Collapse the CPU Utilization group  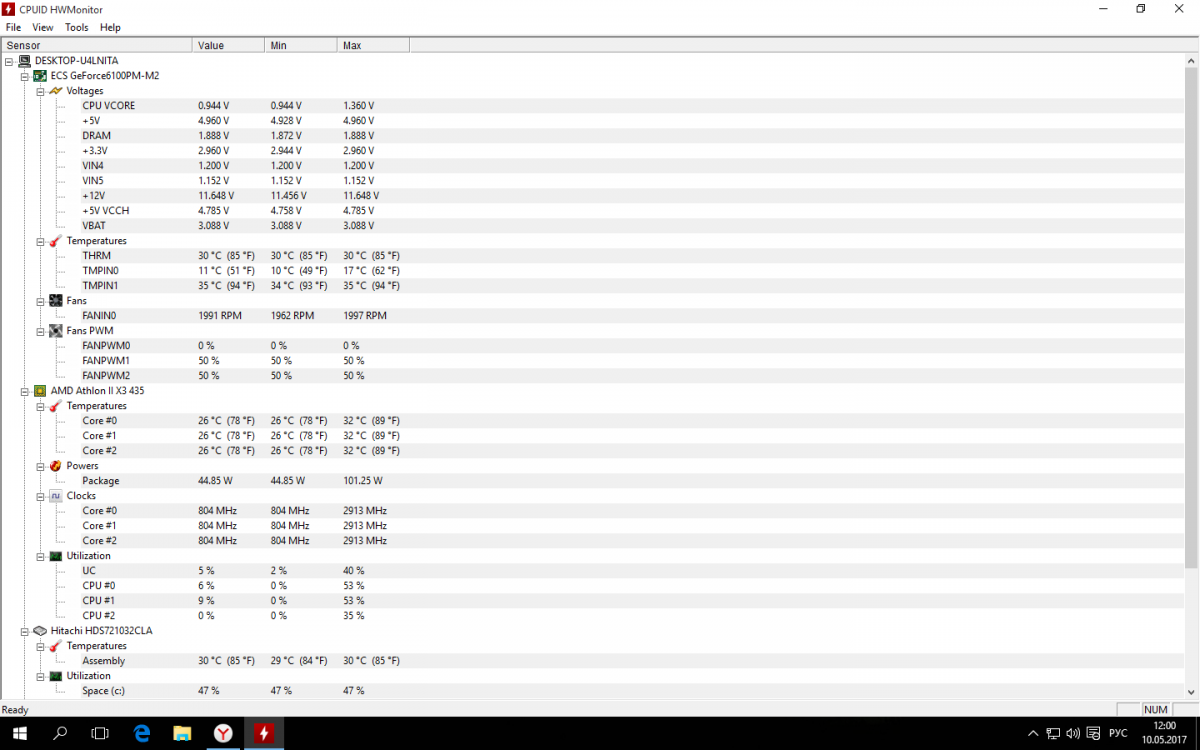tap(41, 556)
